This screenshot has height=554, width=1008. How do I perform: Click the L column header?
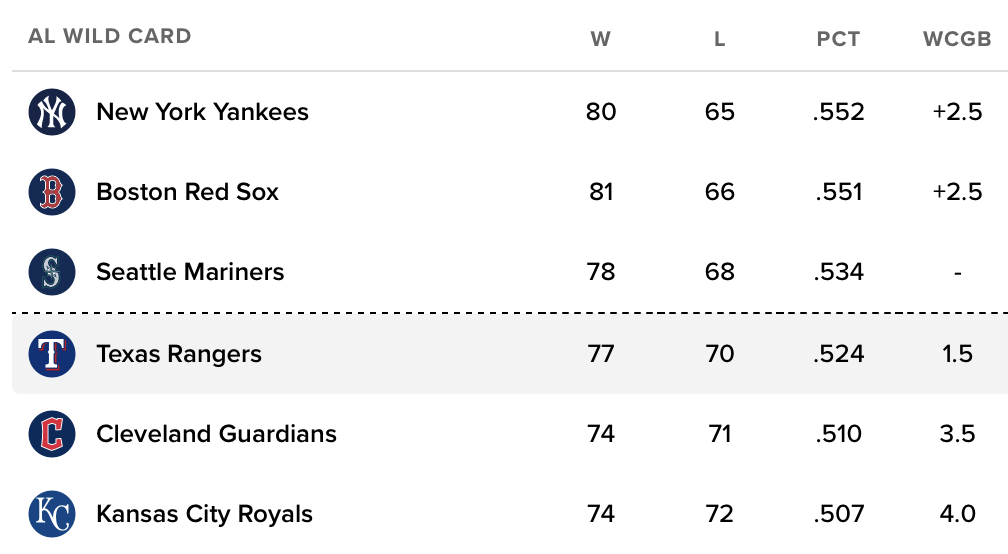(719, 39)
